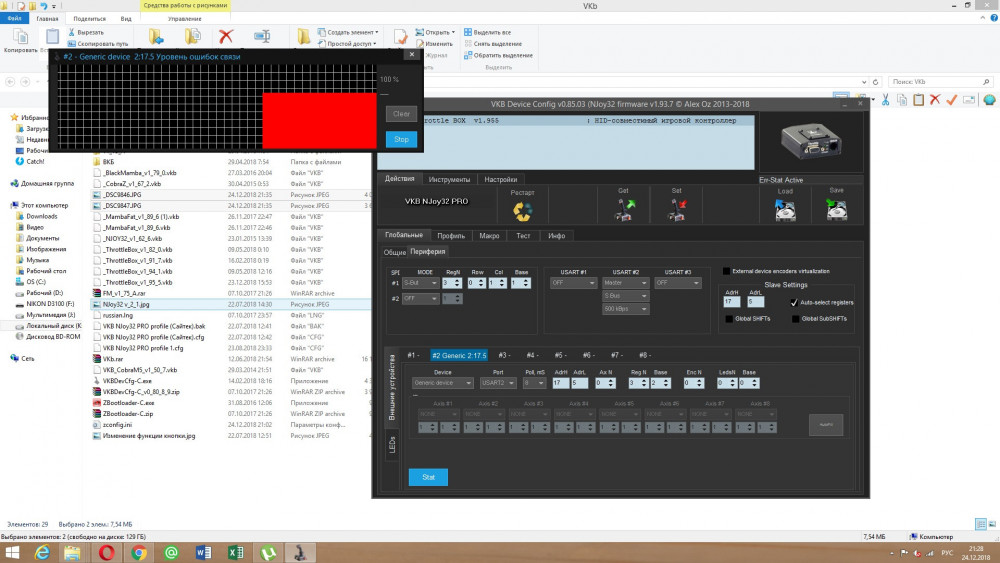Open the Device dropdown showing Generic device
This screenshot has width=1000, height=563.
pos(443,383)
